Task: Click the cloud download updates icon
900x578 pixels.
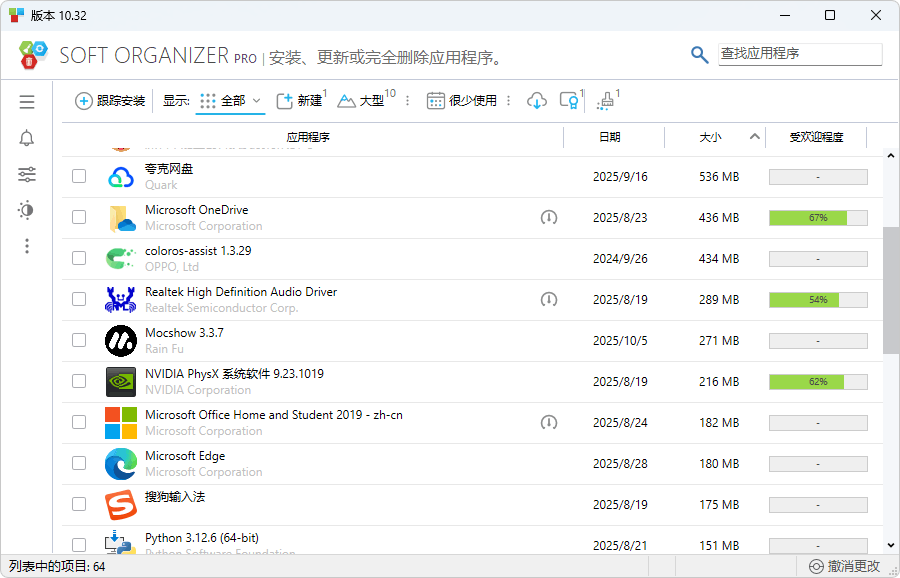Action: click(537, 100)
